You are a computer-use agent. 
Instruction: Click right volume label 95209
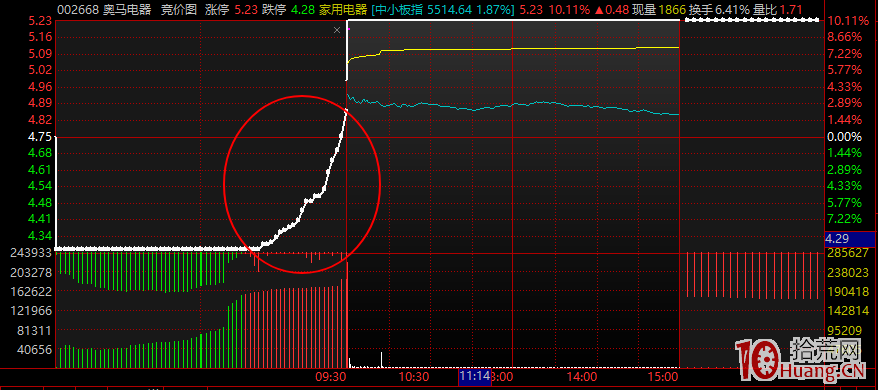point(844,330)
